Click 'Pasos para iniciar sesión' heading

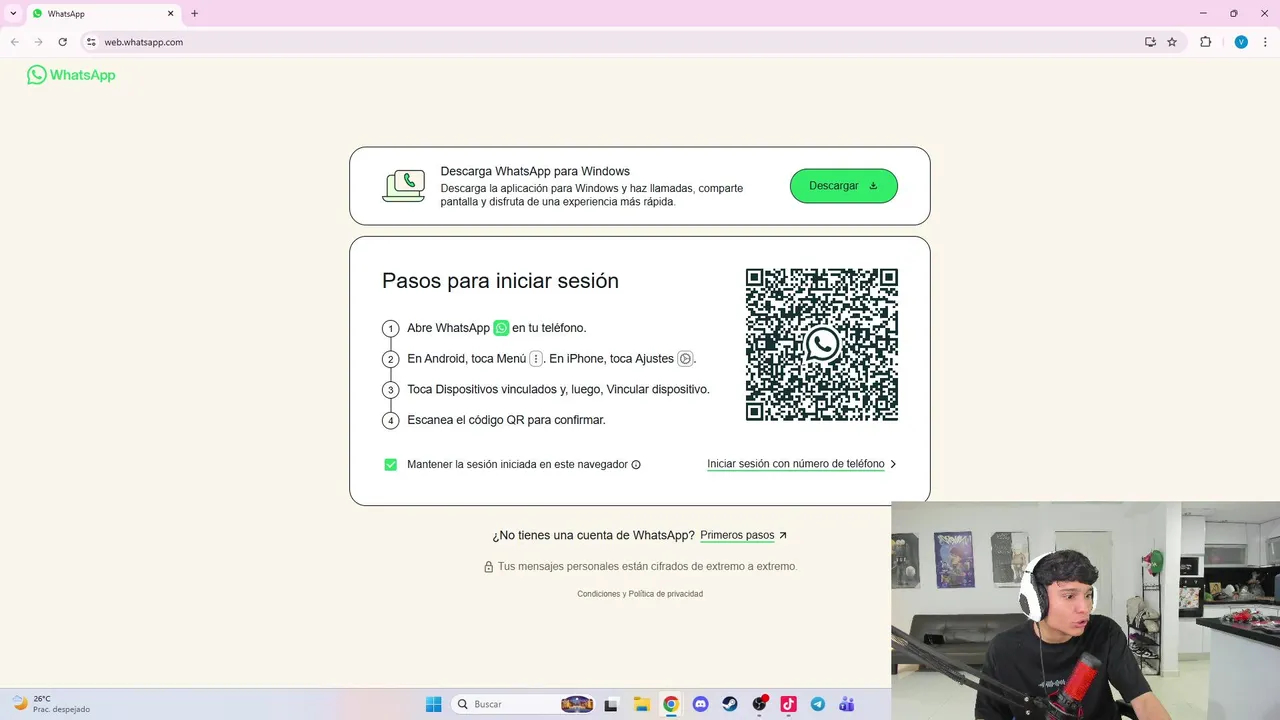pos(500,281)
